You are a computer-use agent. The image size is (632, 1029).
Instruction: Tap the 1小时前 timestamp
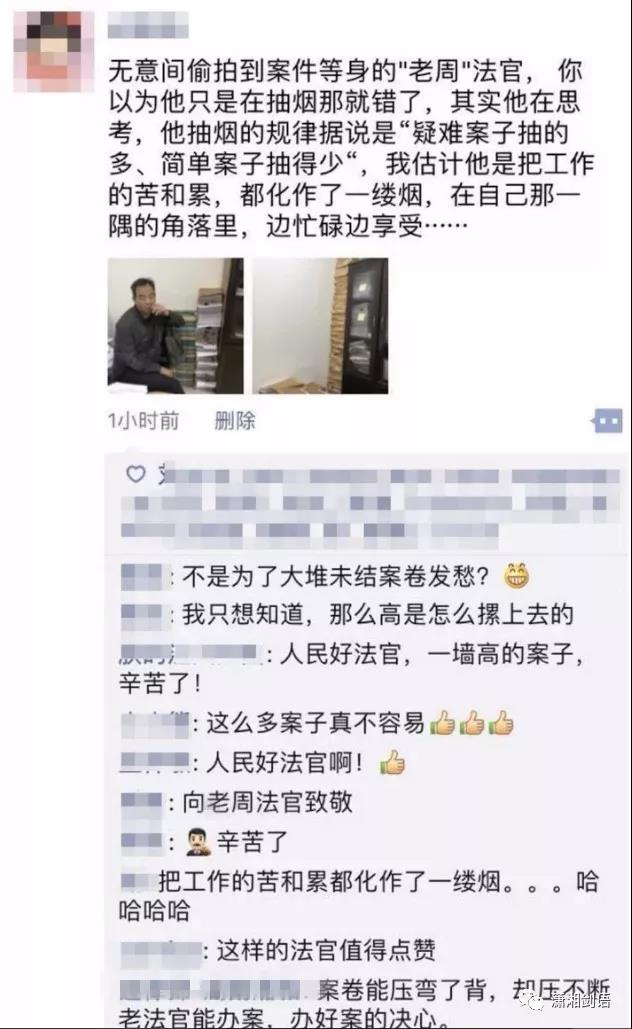pyautogui.click(x=144, y=421)
